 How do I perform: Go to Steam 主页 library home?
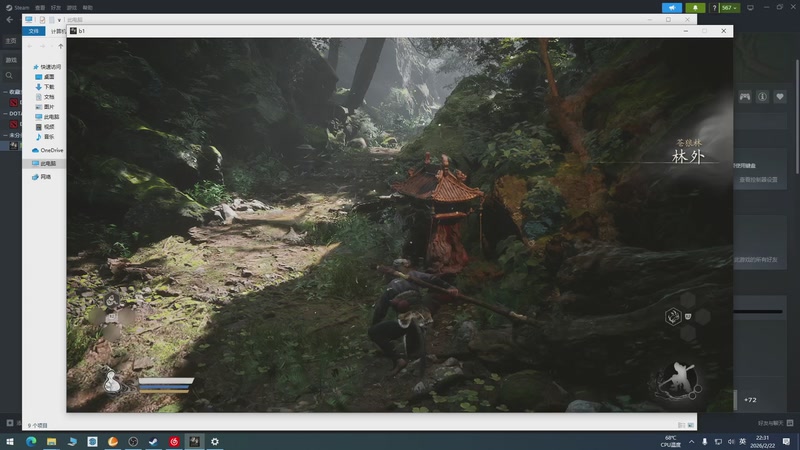[11, 41]
